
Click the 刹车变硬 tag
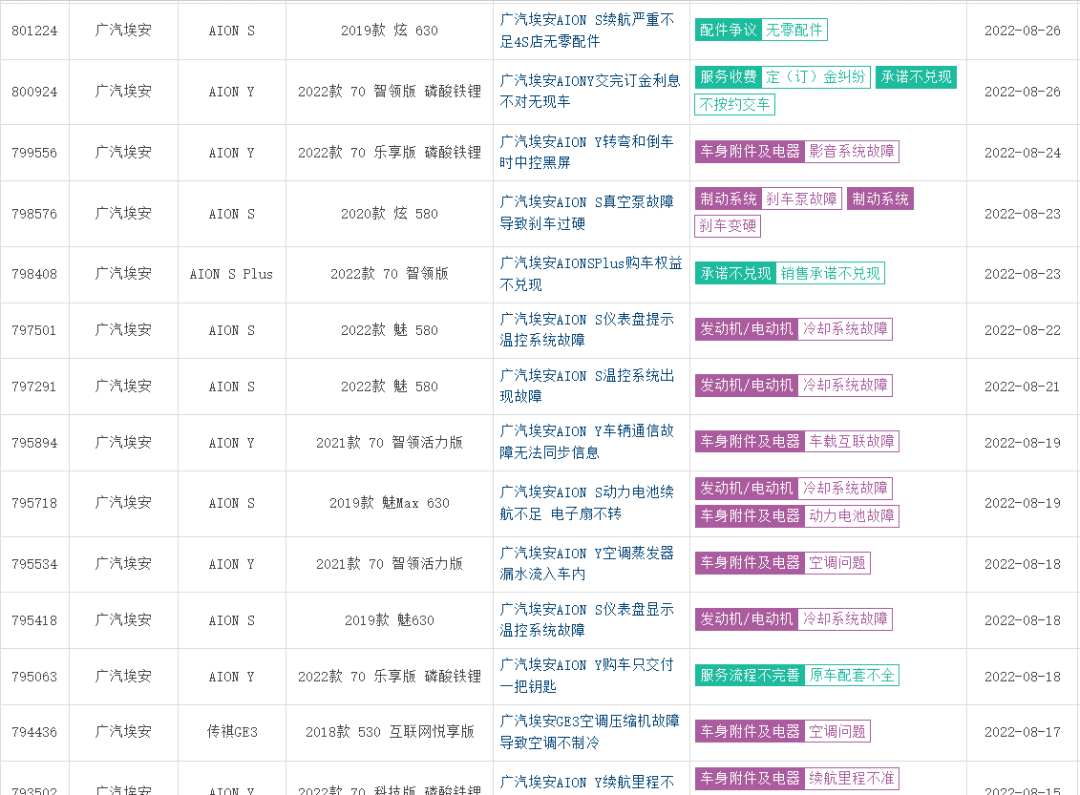point(727,226)
